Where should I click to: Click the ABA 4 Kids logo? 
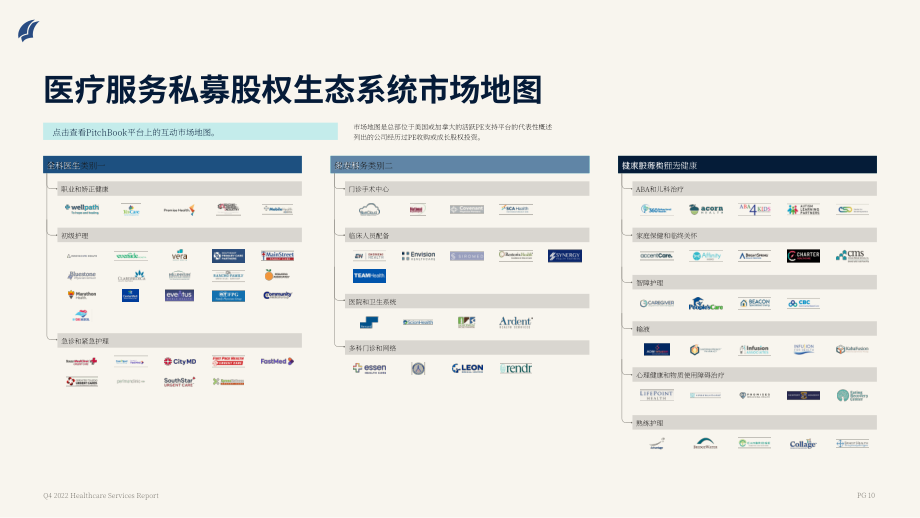click(754, 209)
